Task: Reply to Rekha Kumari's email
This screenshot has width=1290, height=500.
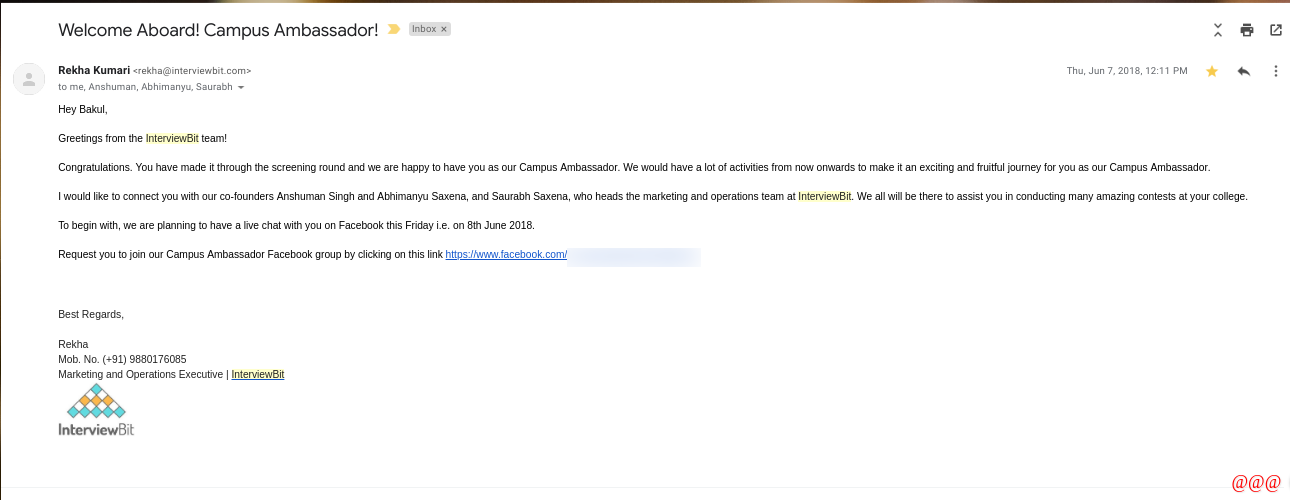Action: click(x=1244, y=71)
